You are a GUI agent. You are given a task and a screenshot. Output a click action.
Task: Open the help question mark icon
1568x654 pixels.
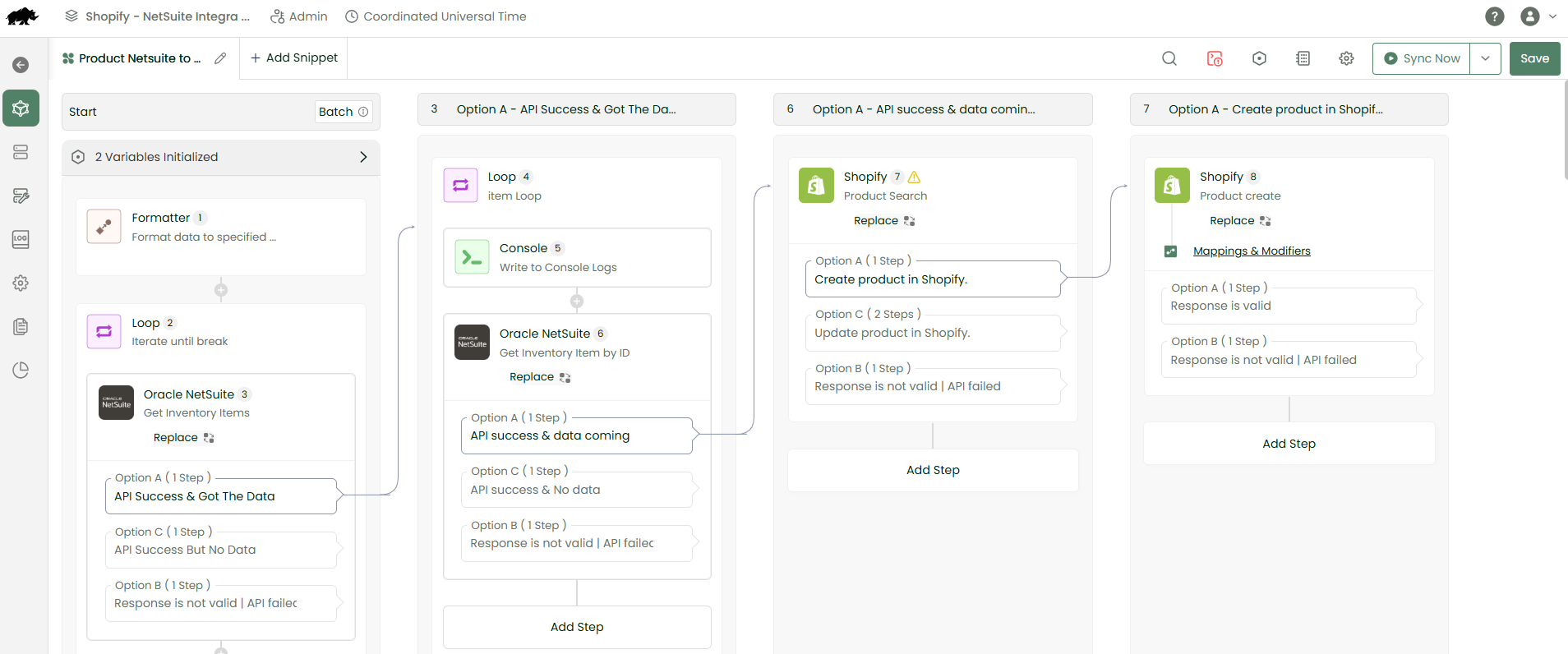click(1495, 16)
